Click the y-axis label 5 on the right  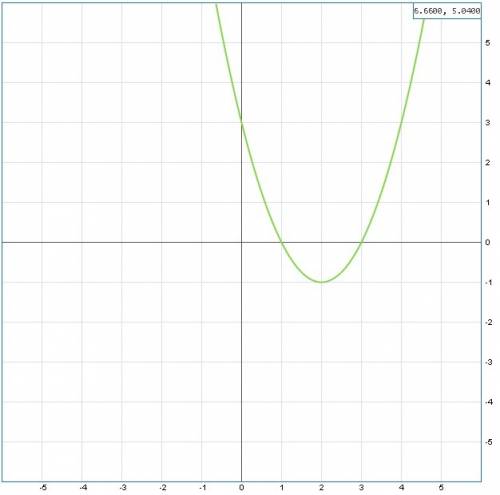488,43
